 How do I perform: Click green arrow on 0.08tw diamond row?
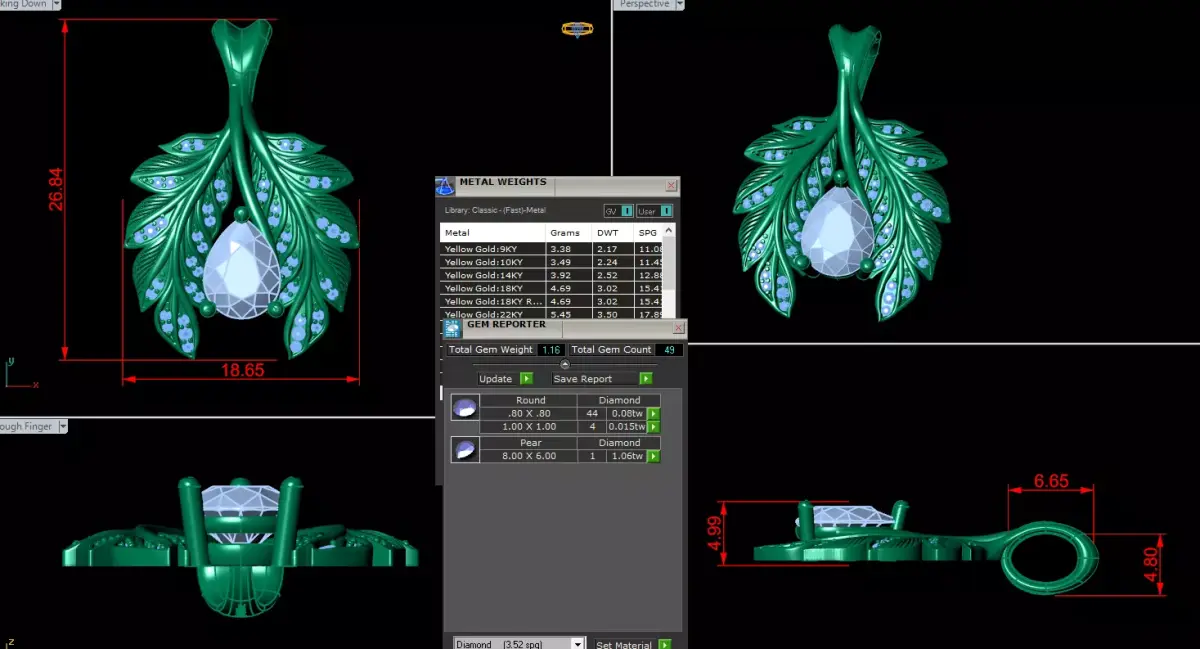(x=654, y=414)
